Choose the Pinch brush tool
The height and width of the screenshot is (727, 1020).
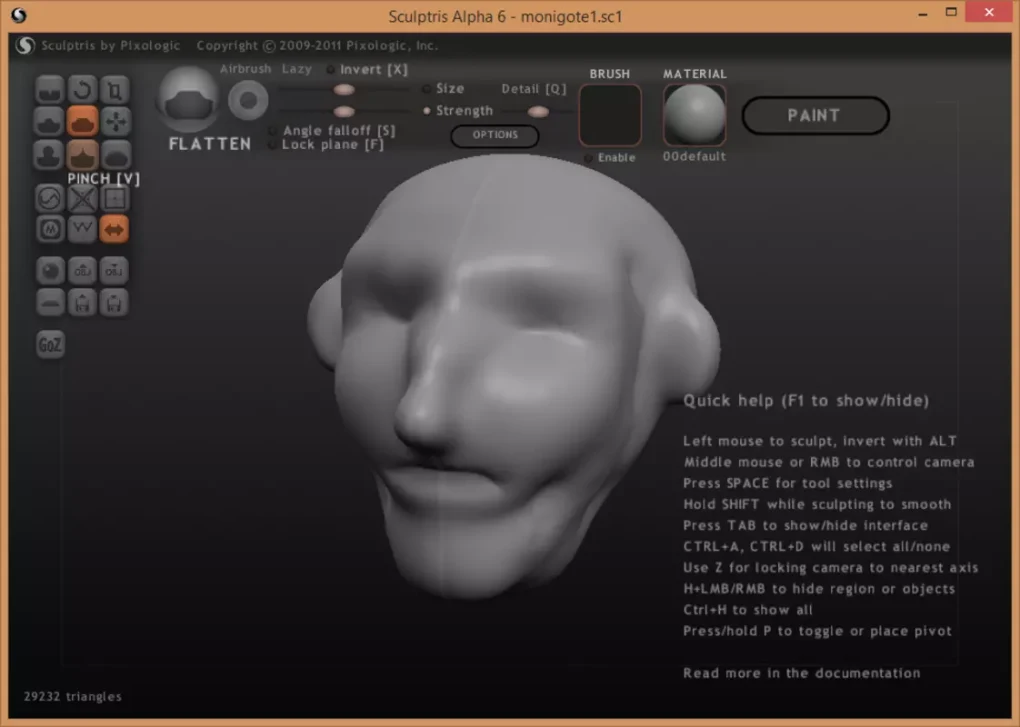pyautogui.click(x=82, y=154)
